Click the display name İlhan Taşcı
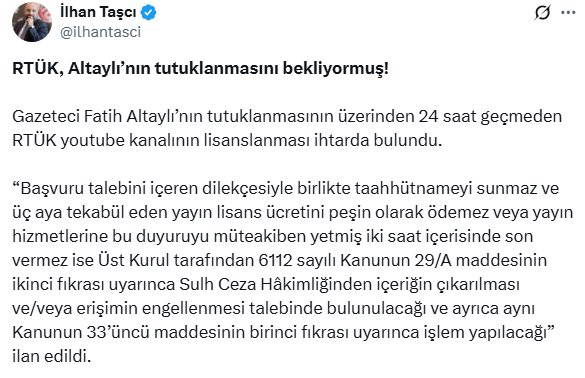The width and height of the screenshot is (585, 378). [x=98, y=13]
